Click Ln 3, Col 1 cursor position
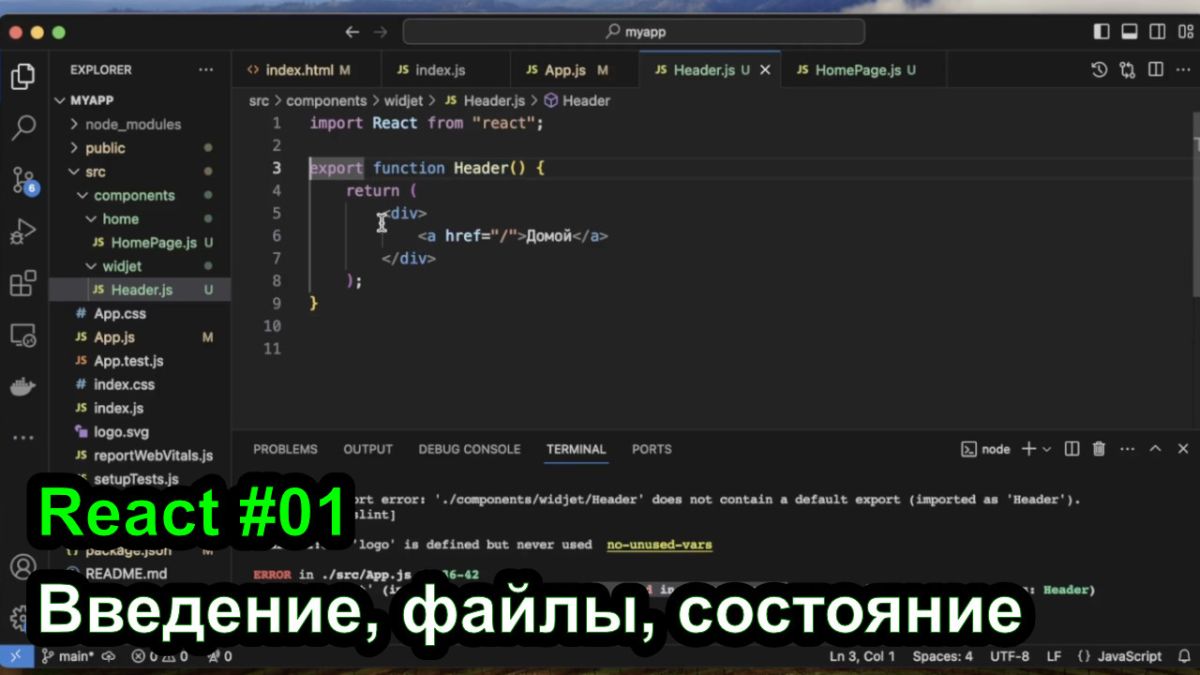 pyautogui.click(x=862, y=657)
